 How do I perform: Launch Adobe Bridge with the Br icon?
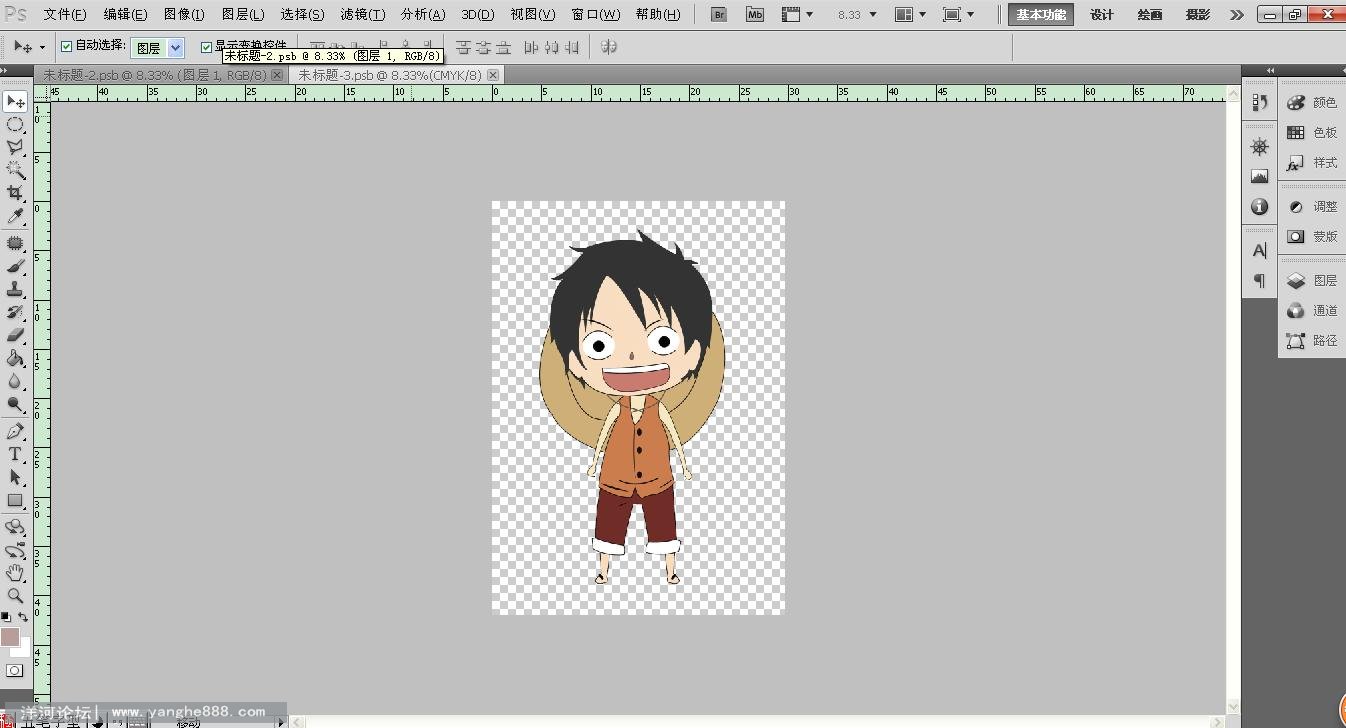coord(719,15)
